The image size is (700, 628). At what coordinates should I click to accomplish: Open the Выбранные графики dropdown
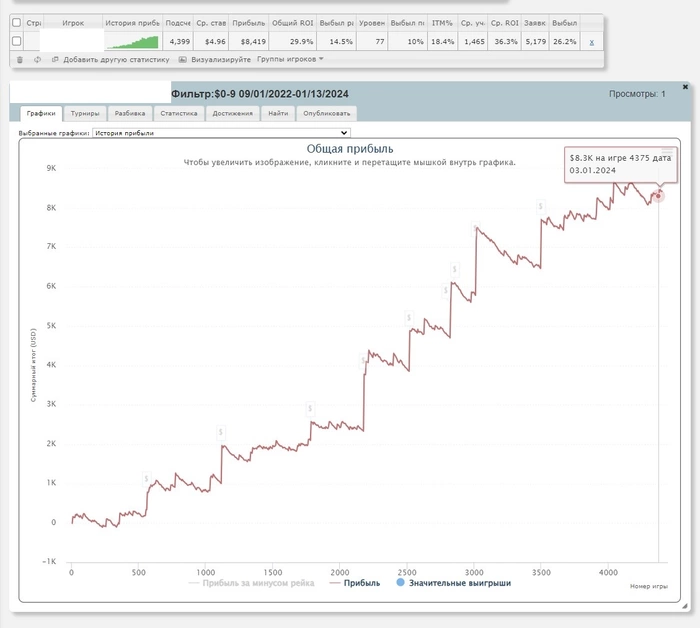[221, 133]
